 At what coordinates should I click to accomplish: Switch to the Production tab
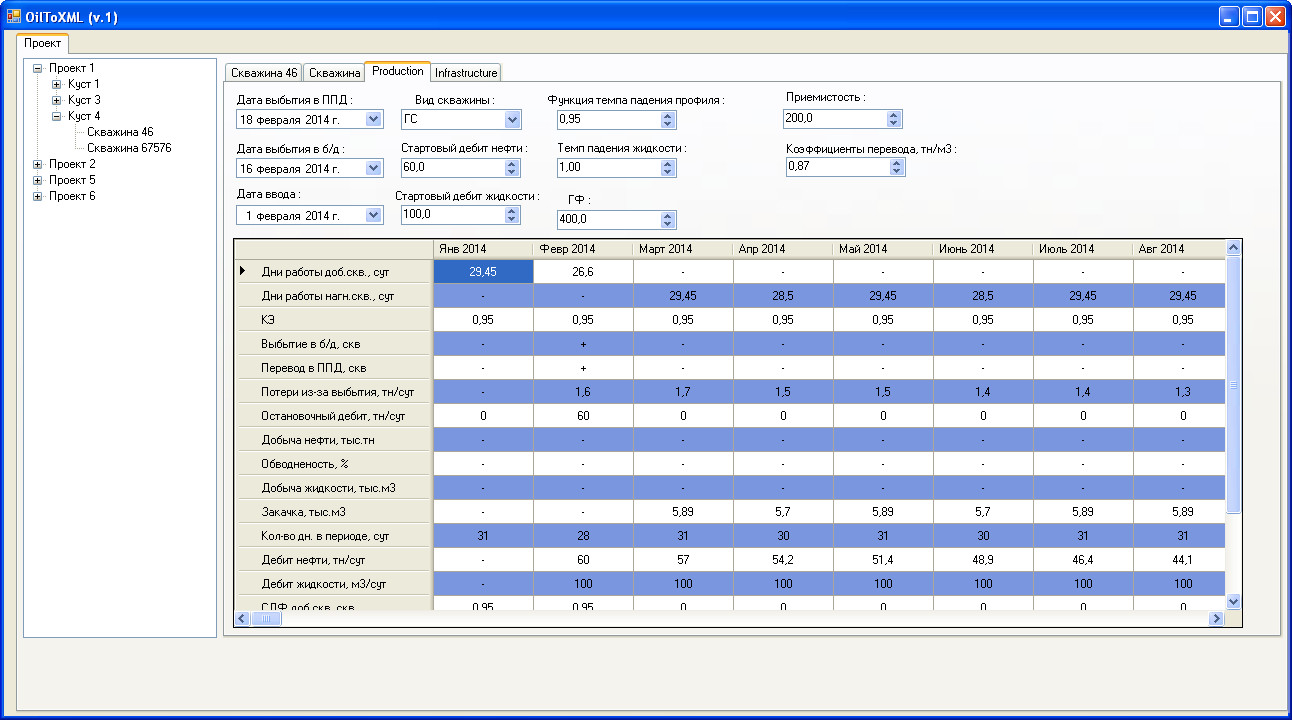397,71
